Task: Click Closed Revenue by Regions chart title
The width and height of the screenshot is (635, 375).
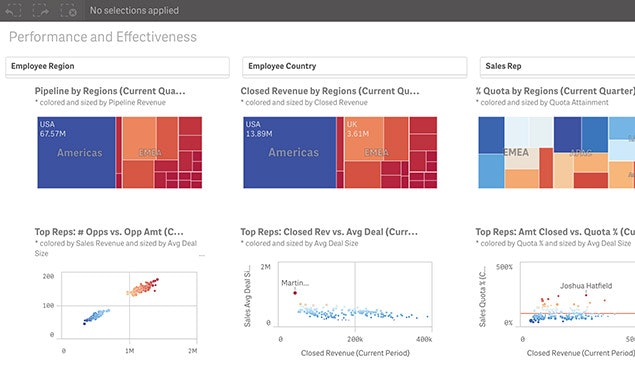Action: click(x=330, y=91)
